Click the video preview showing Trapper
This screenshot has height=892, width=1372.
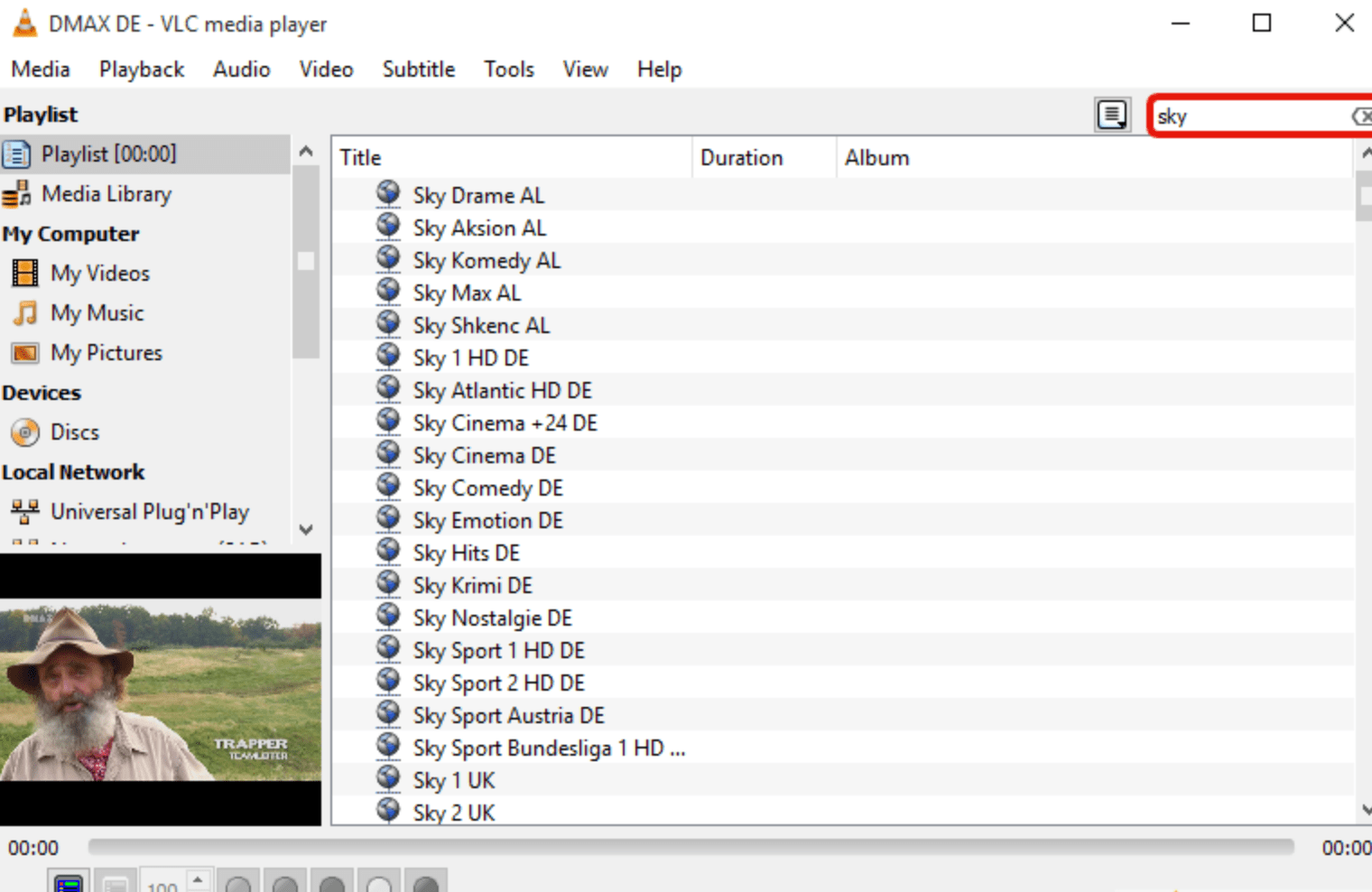(x=161, y=691)
